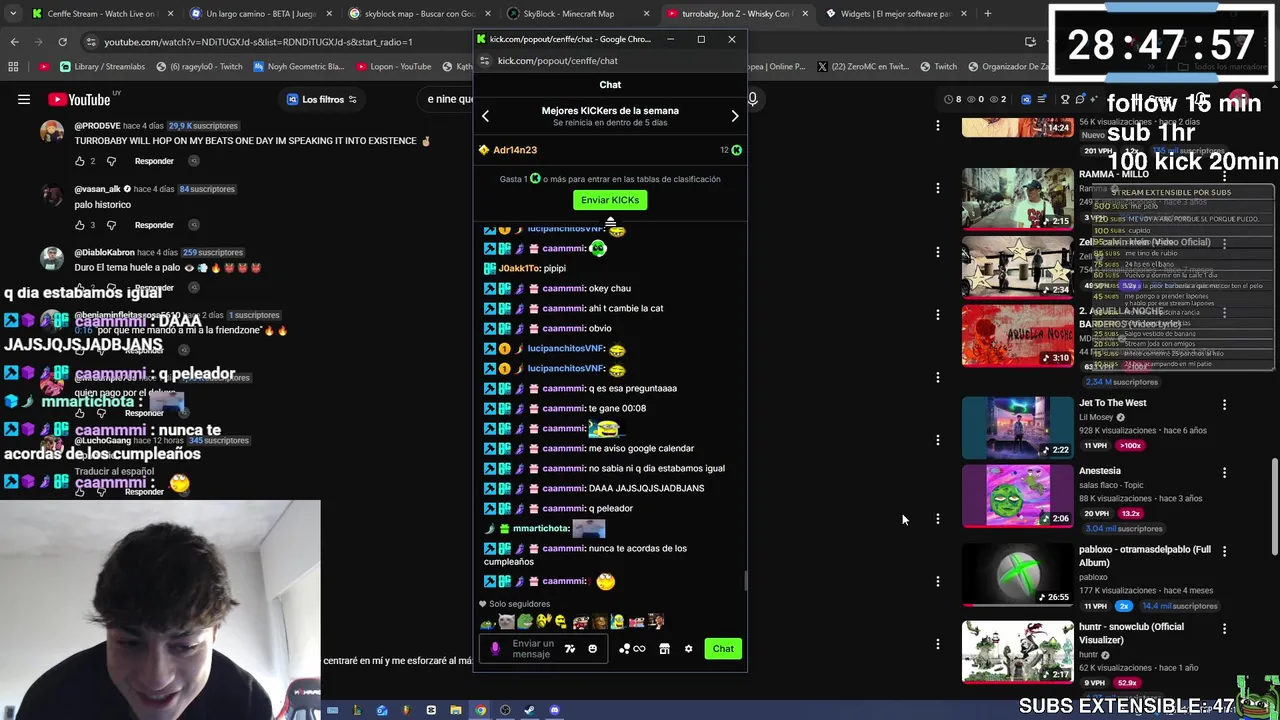Open options for pabloxo otramasdelpablo album

pos(1224,550)
